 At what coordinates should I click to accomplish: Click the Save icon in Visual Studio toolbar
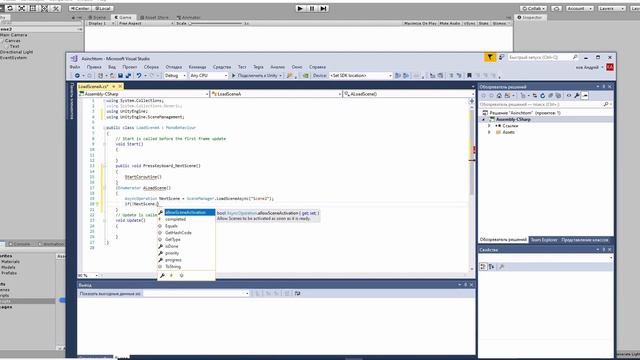pyautogui.click(x=120, y=76)
